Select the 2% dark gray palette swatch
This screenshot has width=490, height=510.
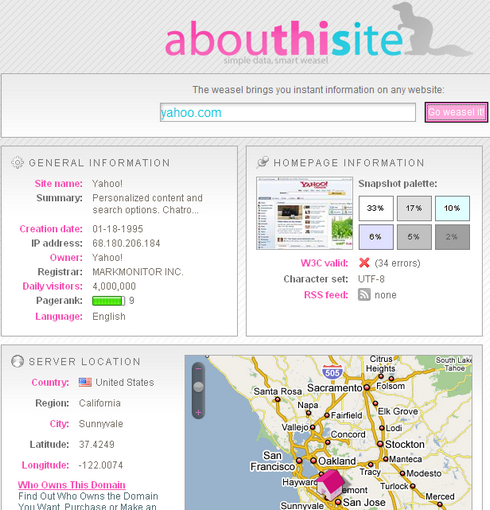tap(452, 237)
